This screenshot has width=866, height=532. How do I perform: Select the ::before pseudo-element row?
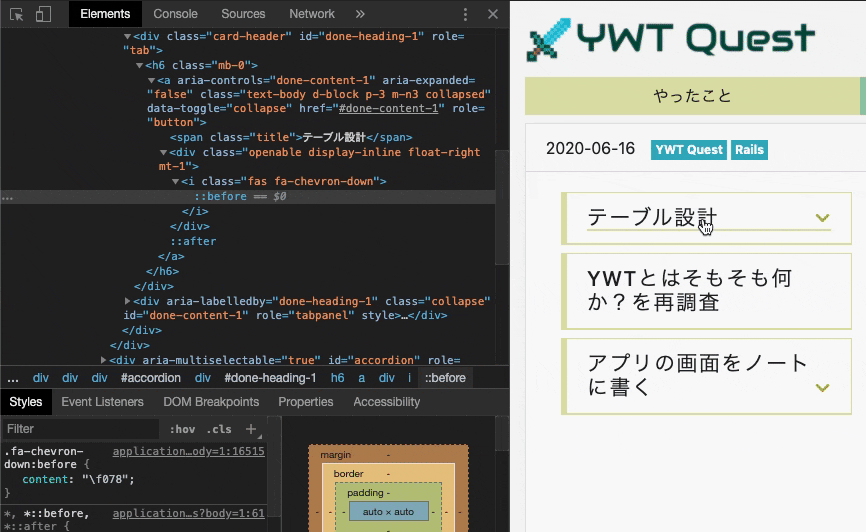248,196
